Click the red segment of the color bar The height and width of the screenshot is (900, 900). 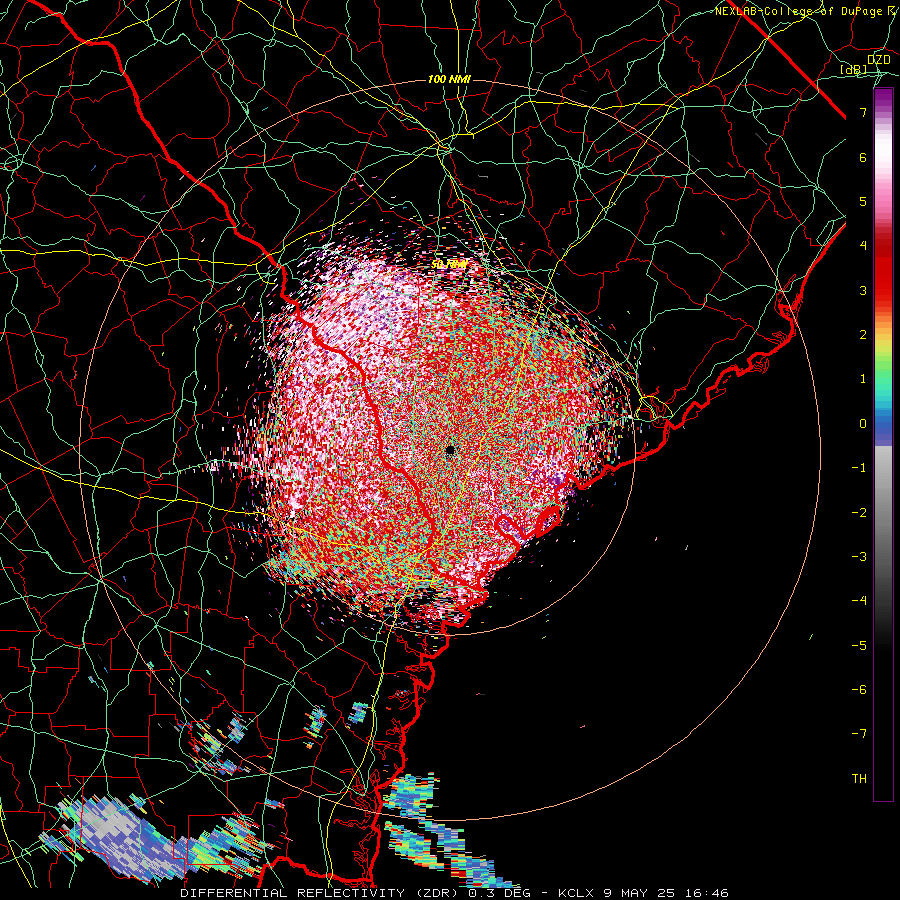click(883, 276)
